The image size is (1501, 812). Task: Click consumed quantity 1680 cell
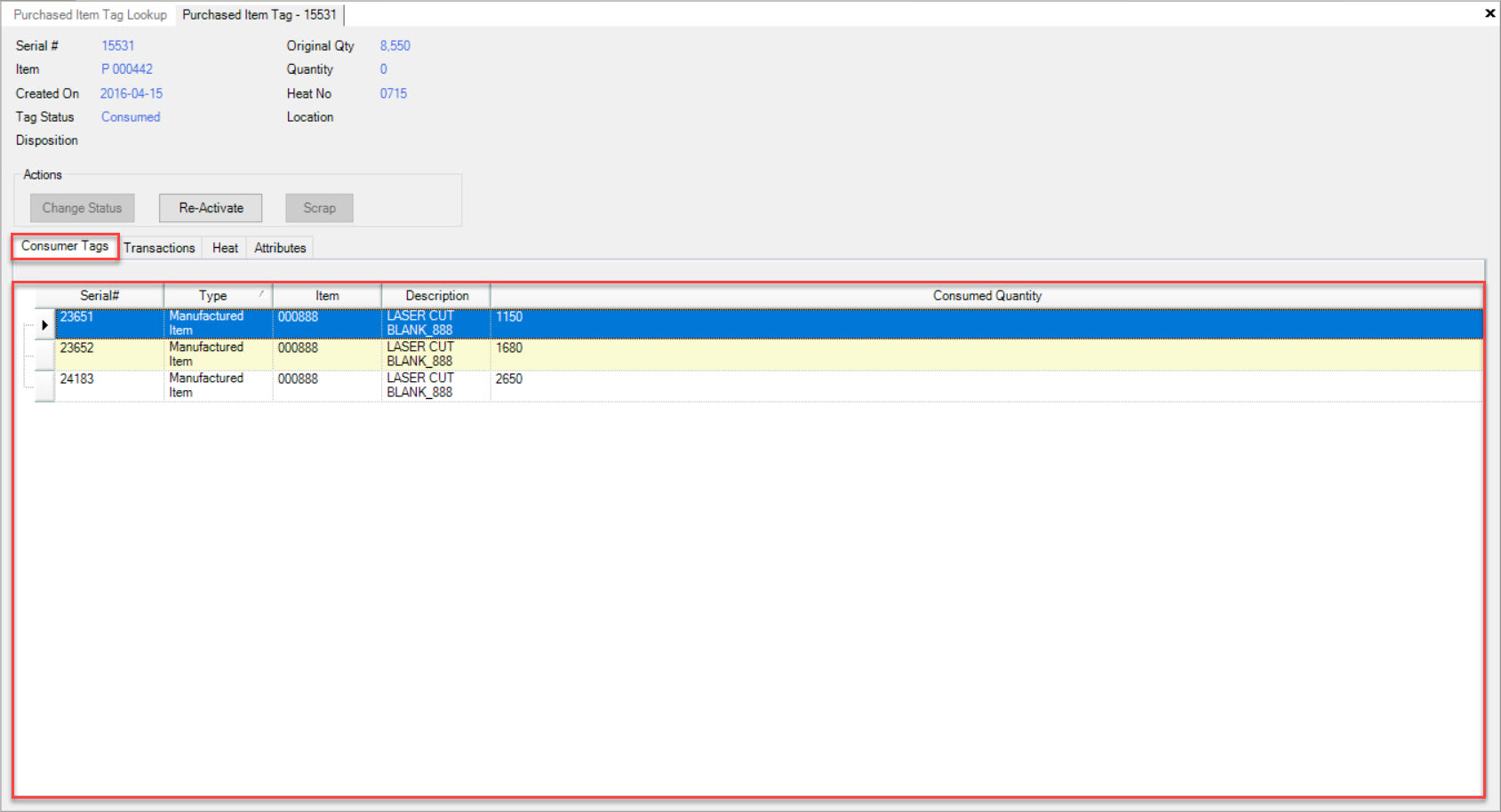[986, 355]
